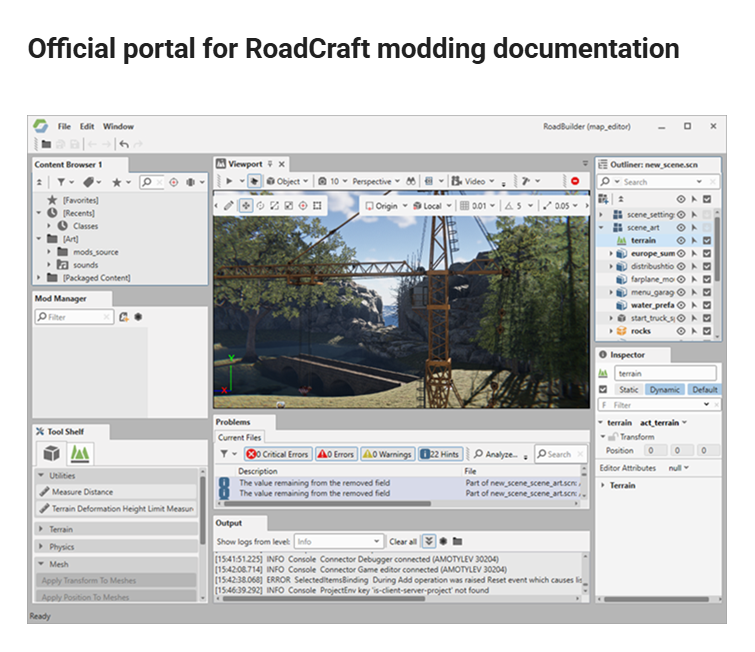Click the add mod icon in Mod Manager
755x652 pixels.
tap(124, 317)
